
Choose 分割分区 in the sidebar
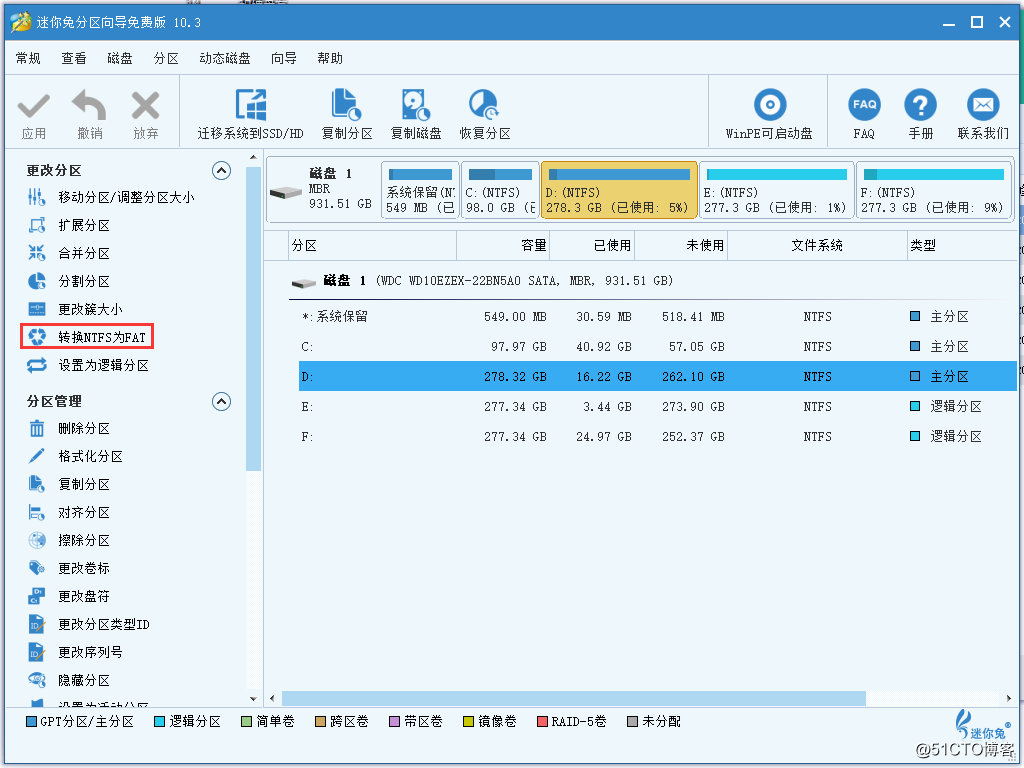click(x=69, y=281)
